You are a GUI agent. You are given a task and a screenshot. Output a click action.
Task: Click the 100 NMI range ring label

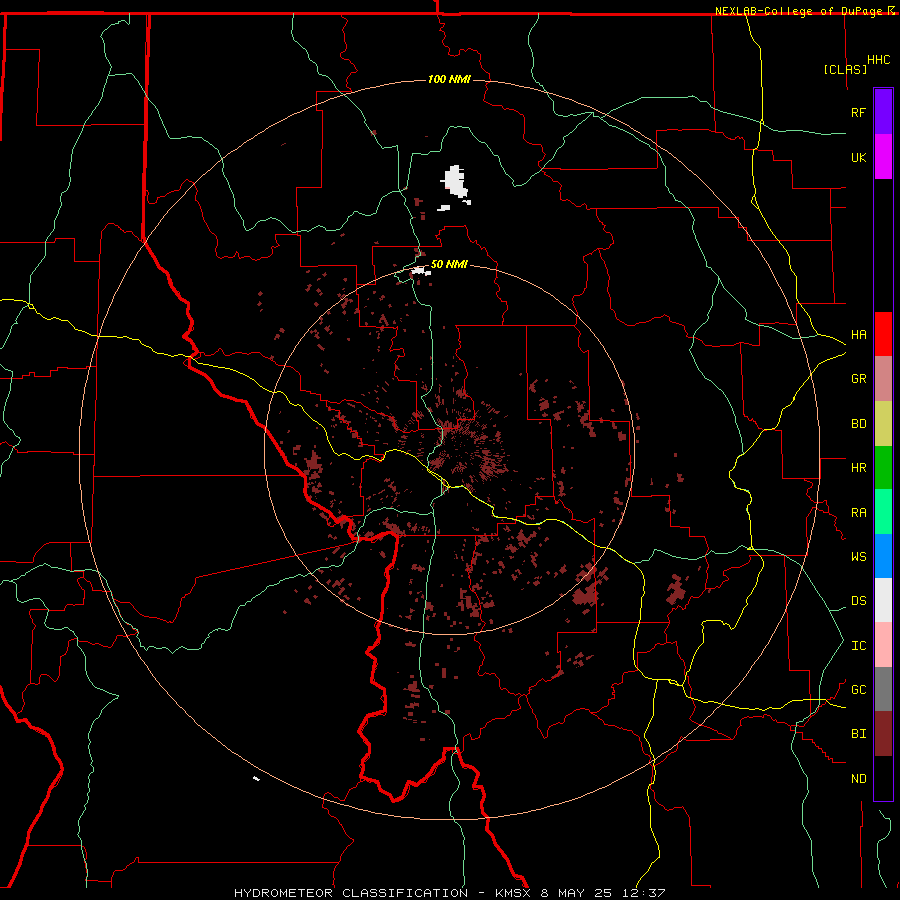449,79
